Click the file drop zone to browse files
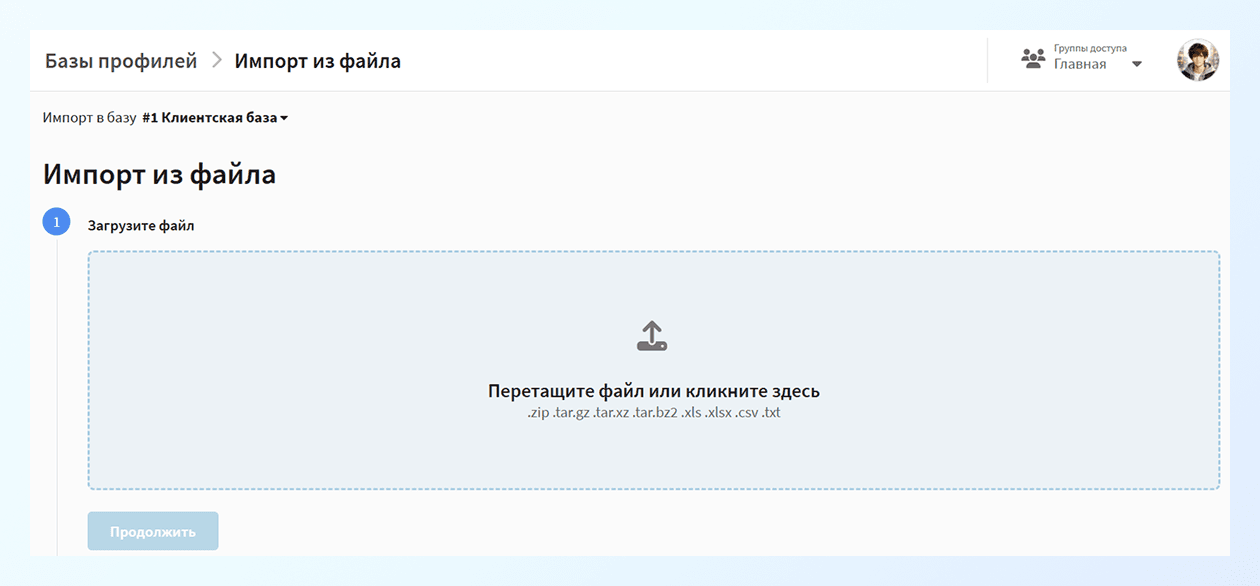Image resolution: width=1260 pixels, height=586 pixels. pos(652,370)
